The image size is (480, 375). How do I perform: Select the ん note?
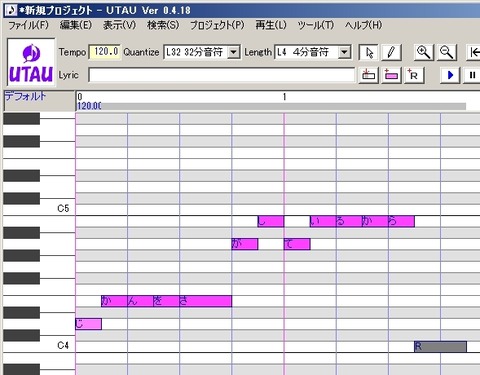(140, 301)
